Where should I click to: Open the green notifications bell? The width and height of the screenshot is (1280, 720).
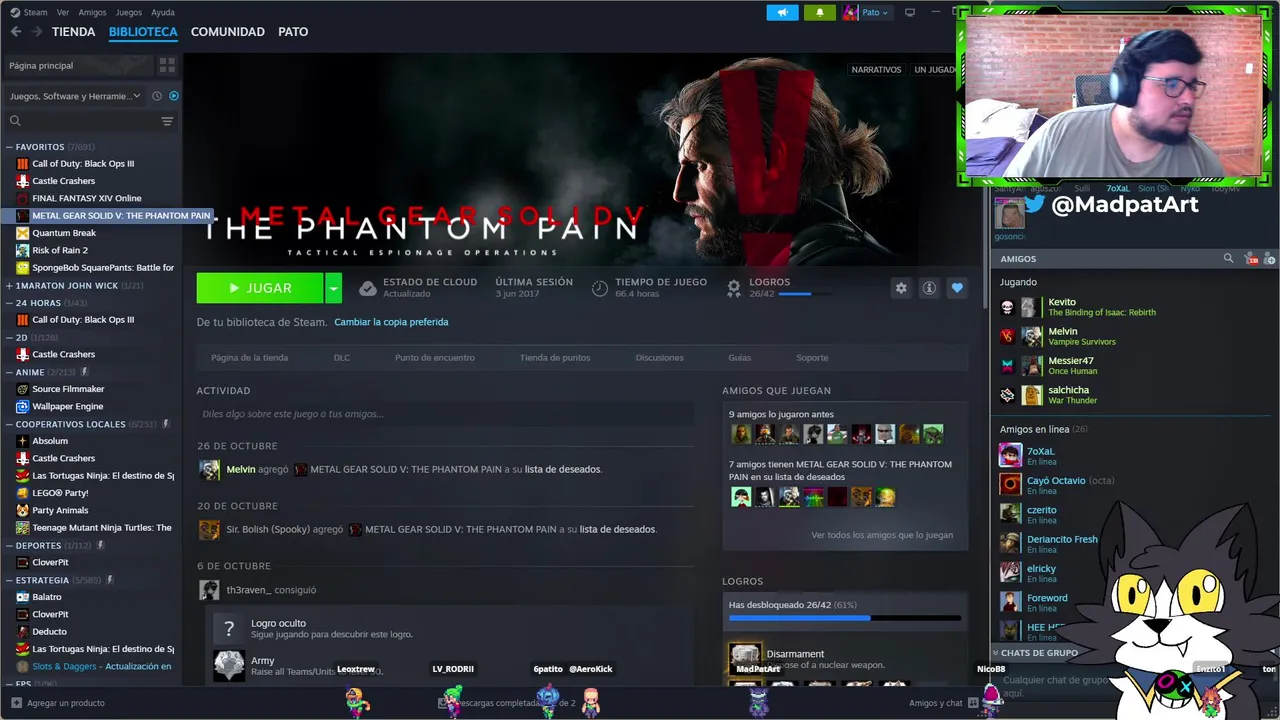click(x=820, y=12)
